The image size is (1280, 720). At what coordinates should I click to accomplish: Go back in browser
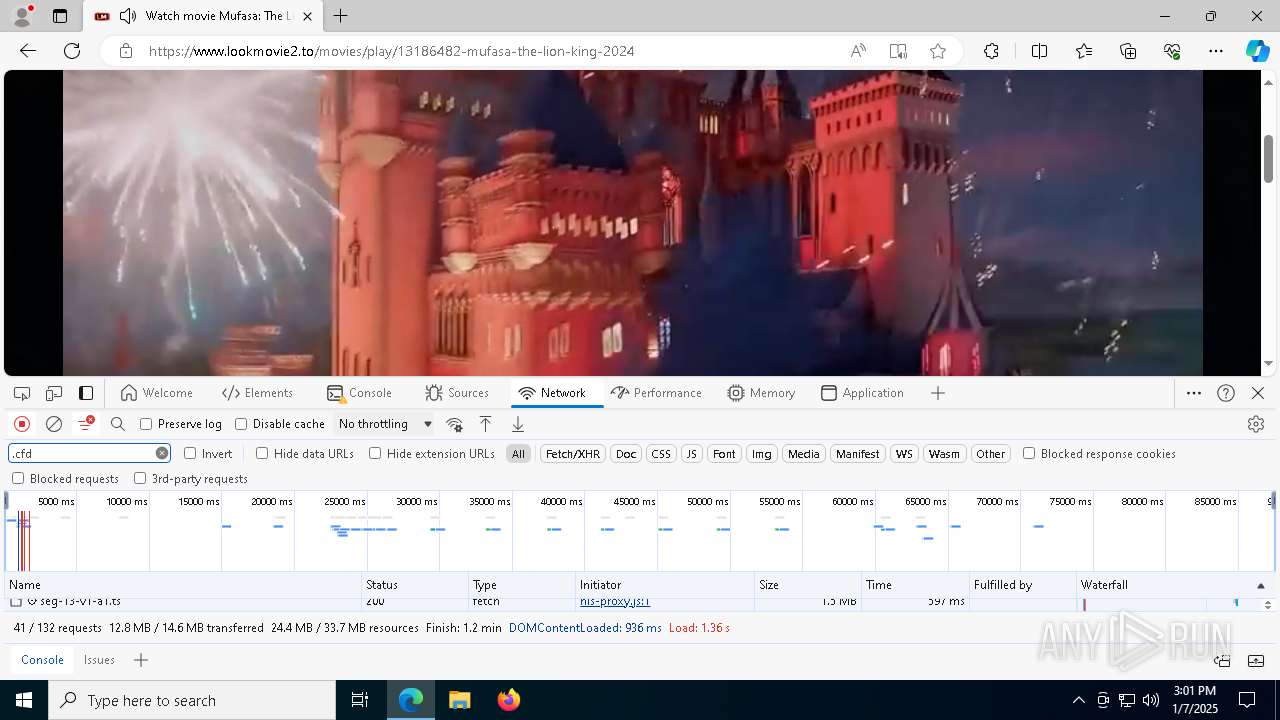pyautogui.click(x=28, y=51)
